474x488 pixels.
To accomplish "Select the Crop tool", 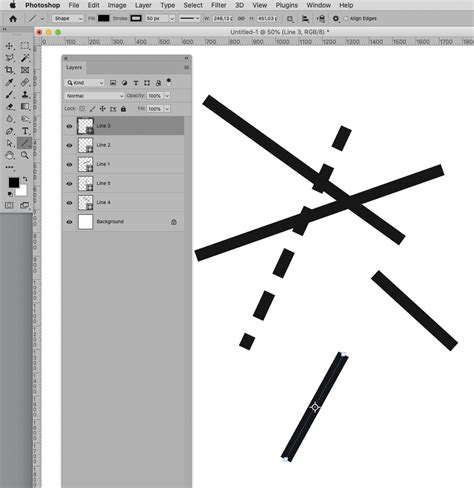I will click(x=9, y=70).
